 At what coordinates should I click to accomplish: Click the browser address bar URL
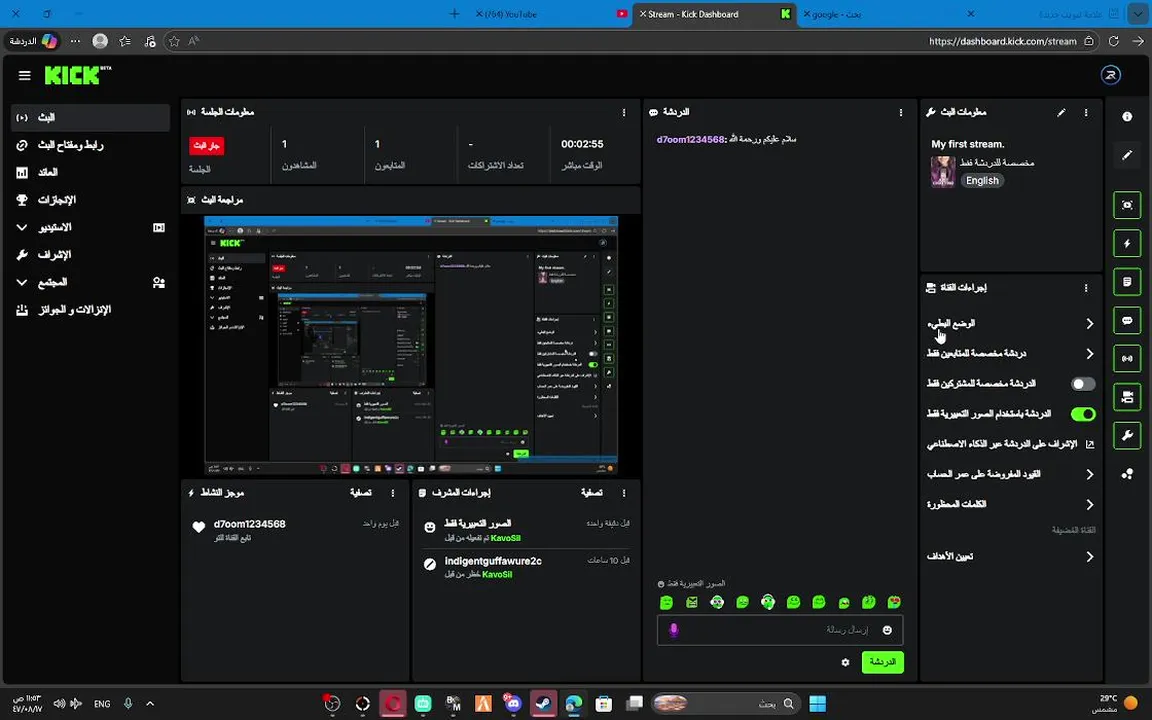tap(1002, 41)
